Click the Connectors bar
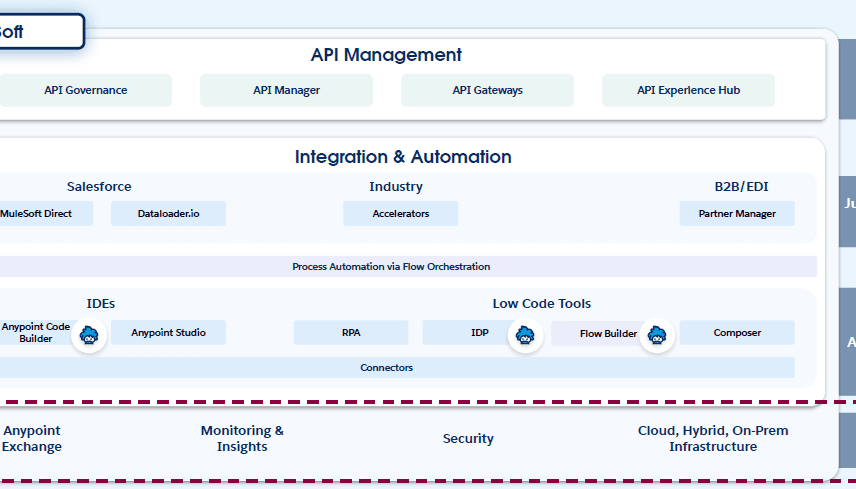This screenshot has height=489, width=856. click(386, 368)
